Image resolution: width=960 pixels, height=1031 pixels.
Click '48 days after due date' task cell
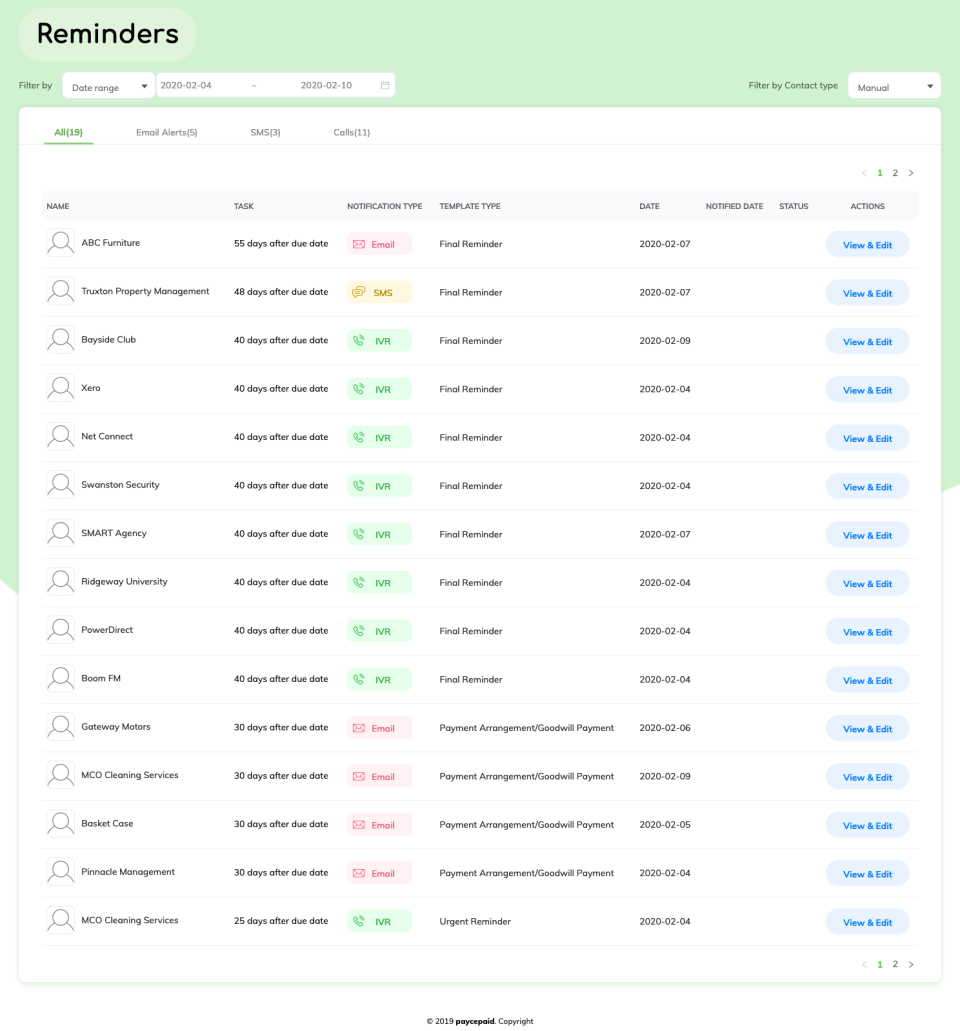(x=281, y=292)
